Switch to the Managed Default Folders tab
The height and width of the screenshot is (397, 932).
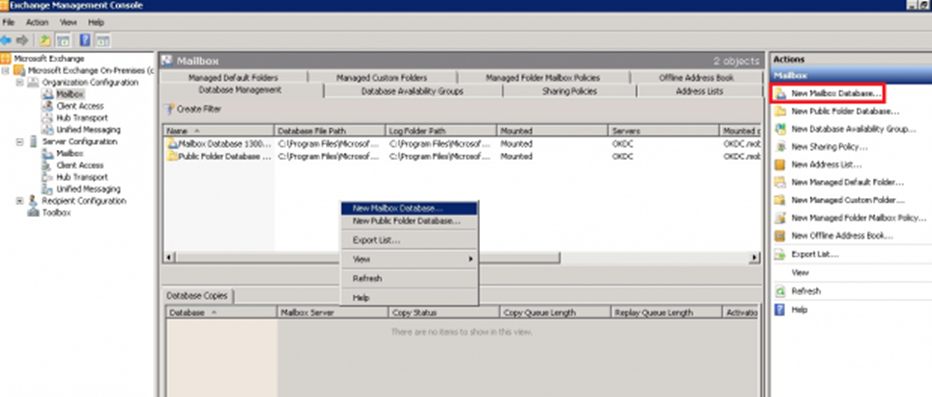pyautogui.click(x=233, y=77)
